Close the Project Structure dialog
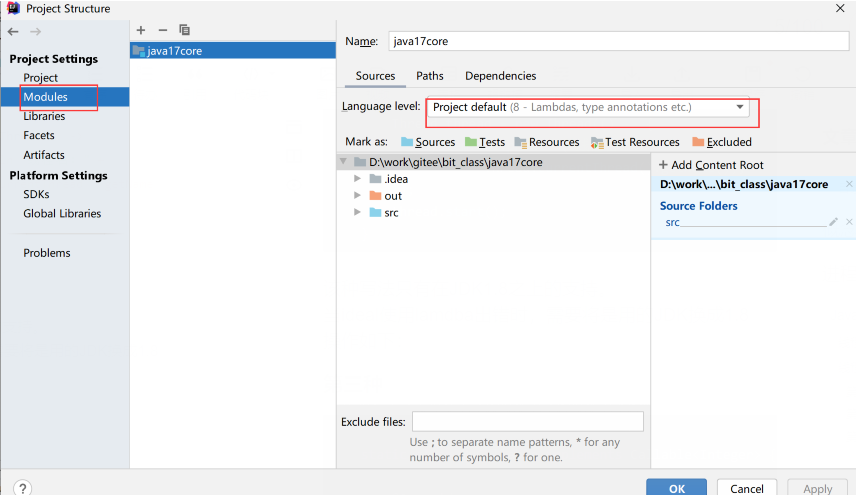 [x=840, y=8]
